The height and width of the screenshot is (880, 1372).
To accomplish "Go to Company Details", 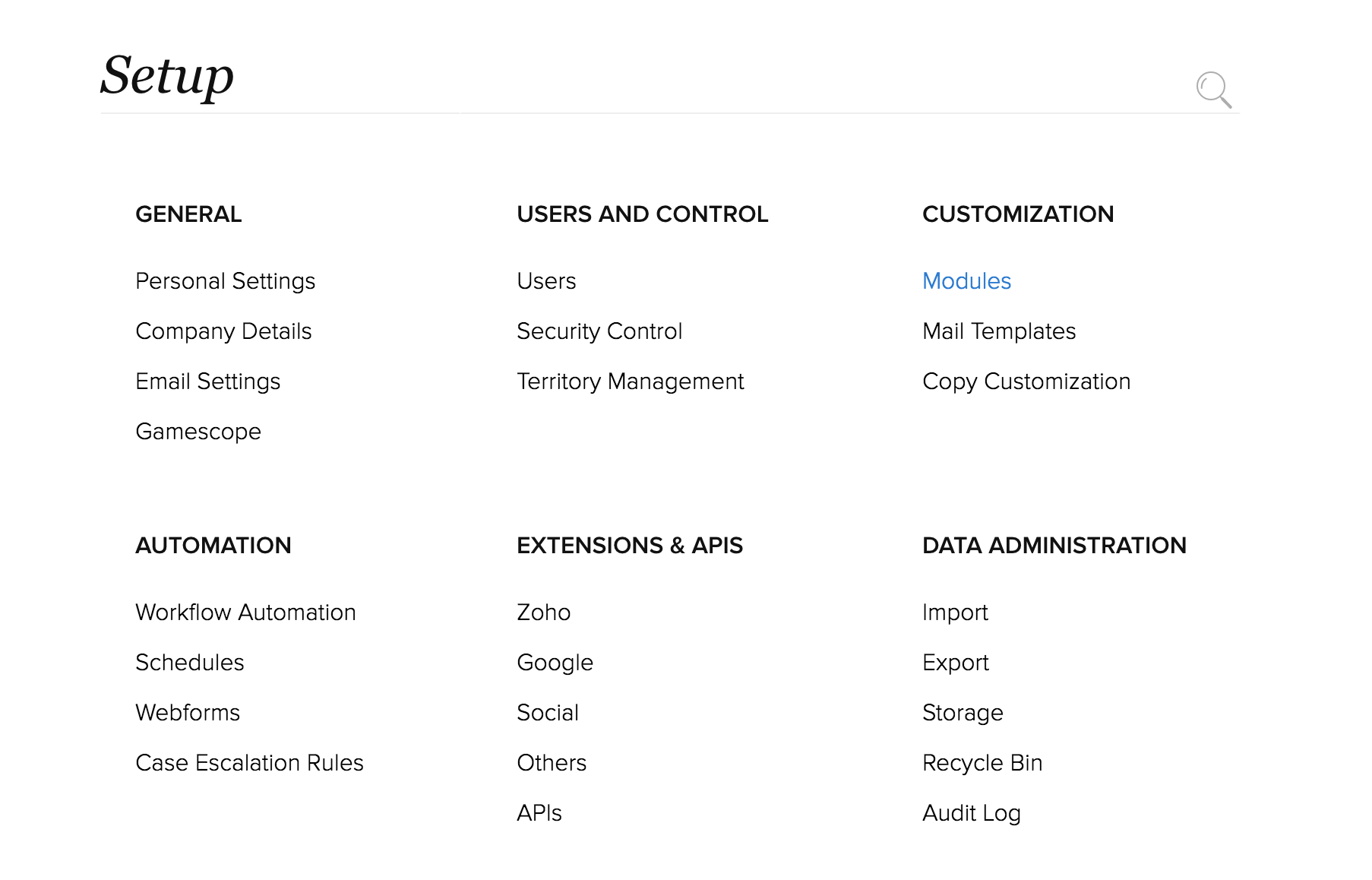I will click(x=223, y=331).
